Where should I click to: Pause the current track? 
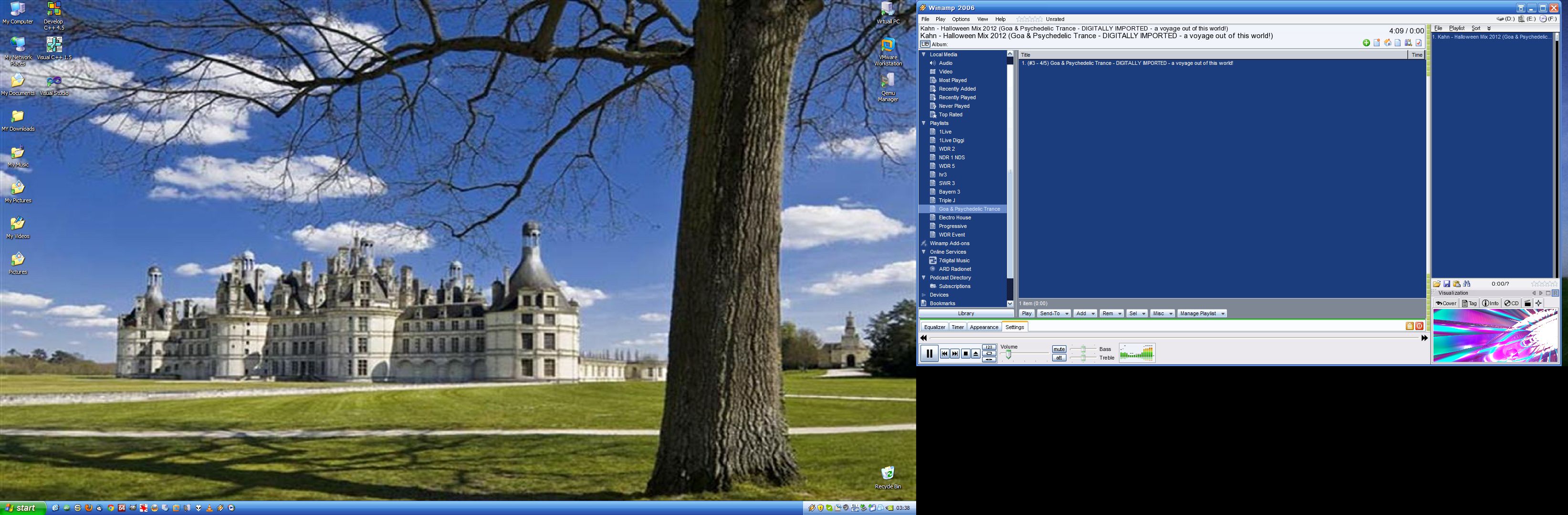tap(930, 353)
